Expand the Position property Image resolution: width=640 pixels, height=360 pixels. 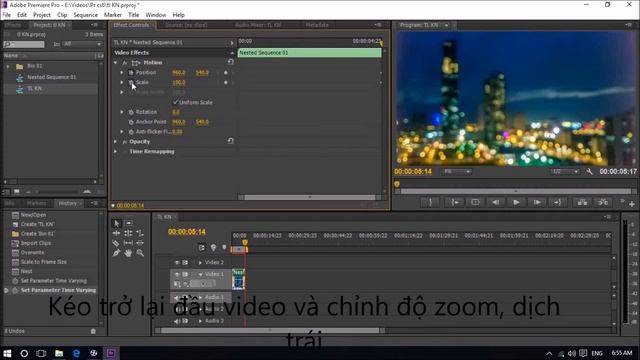122,73
